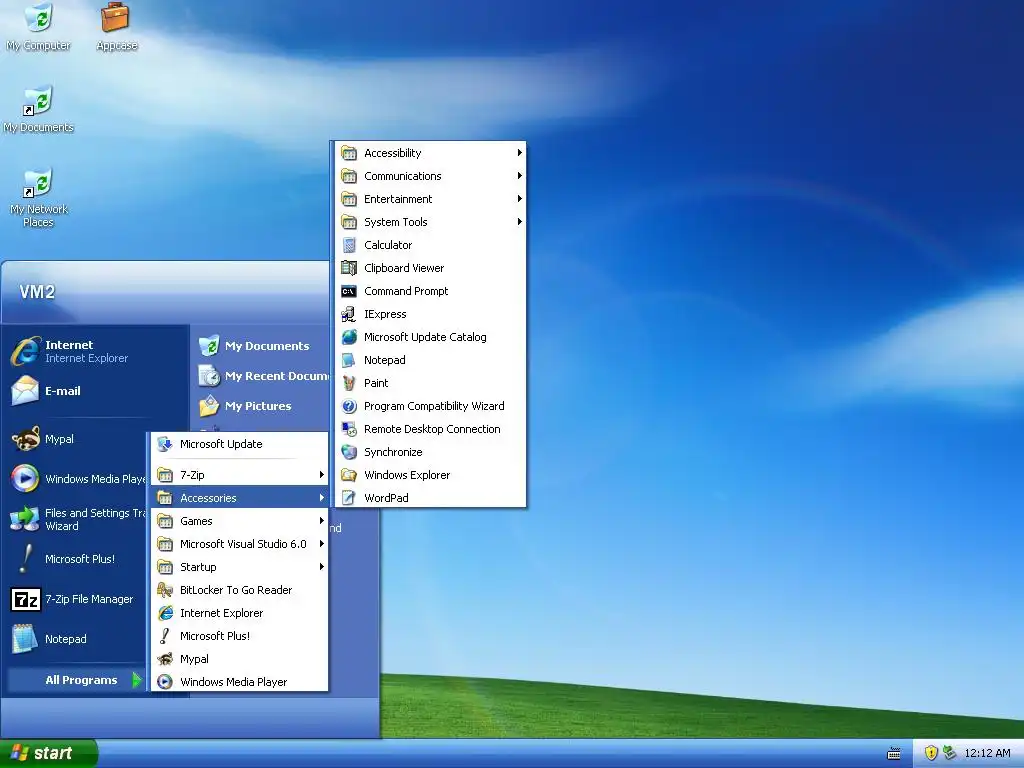Image resolution: width=1024 pixels, height=768 pixels.
Task: Click the network tray icon beside clock
Action: 949,753
